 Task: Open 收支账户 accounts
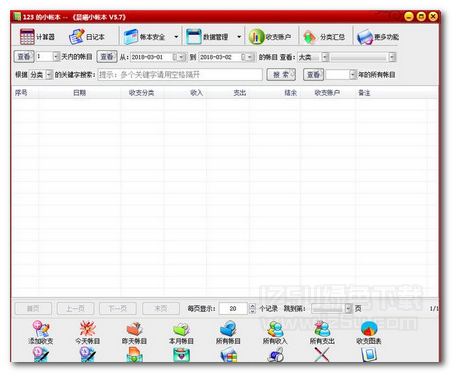[270, 37]
